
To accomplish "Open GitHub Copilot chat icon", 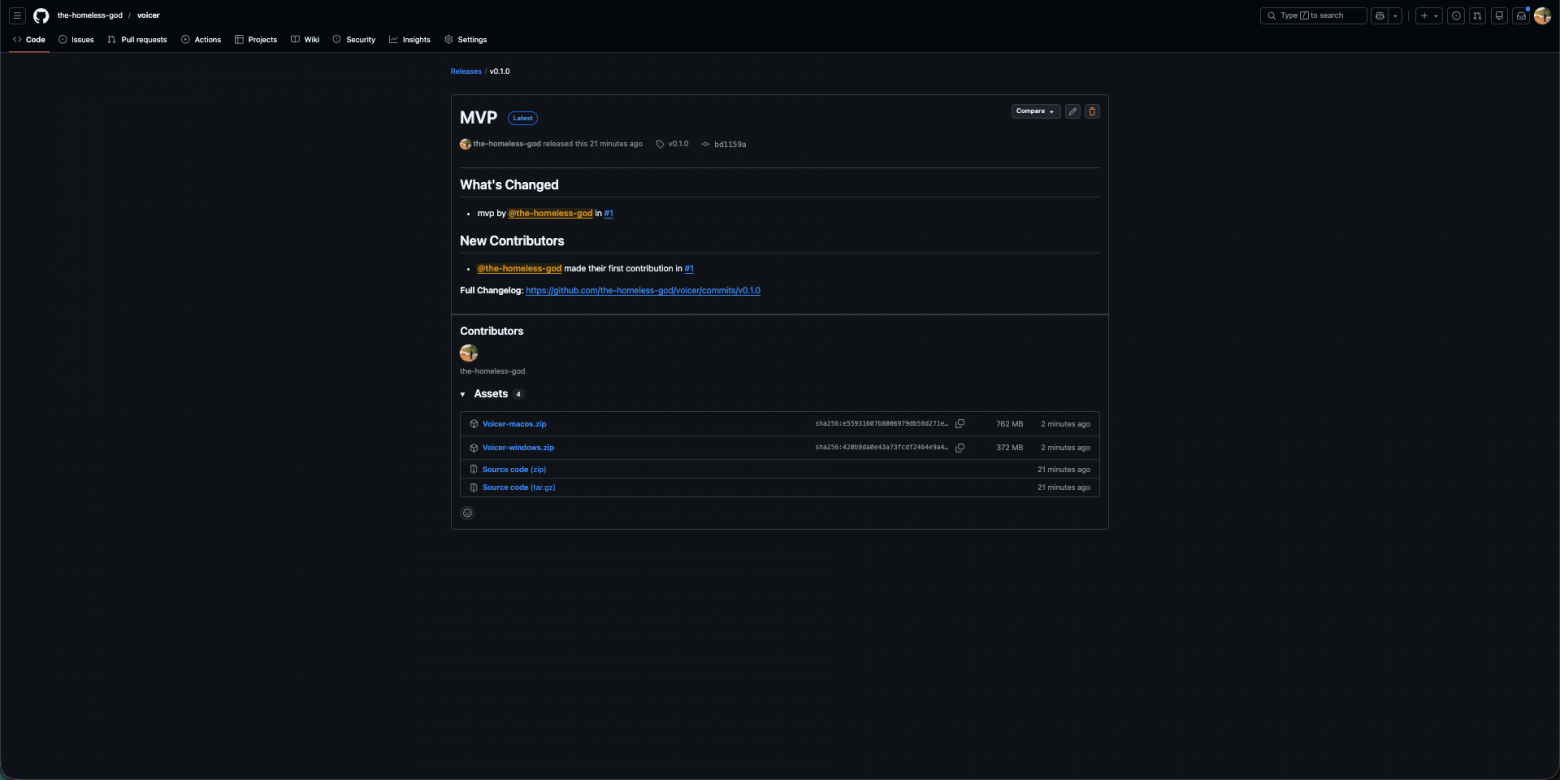I will point(1380,16).
